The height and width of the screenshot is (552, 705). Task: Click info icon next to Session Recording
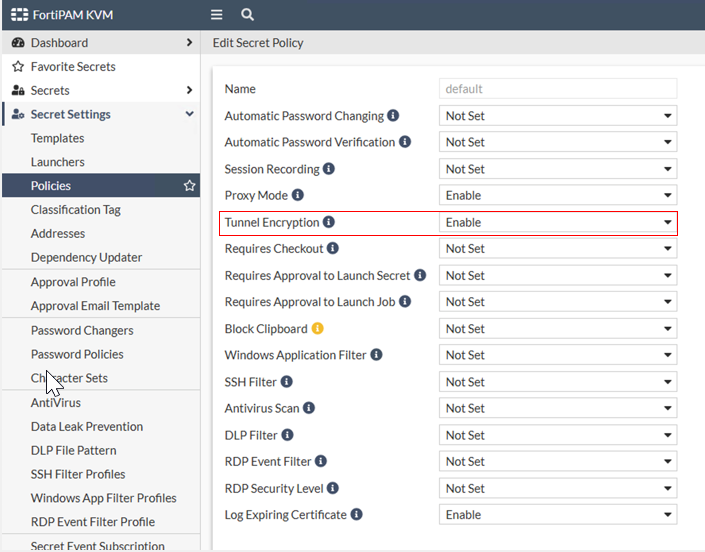point(329,169)
